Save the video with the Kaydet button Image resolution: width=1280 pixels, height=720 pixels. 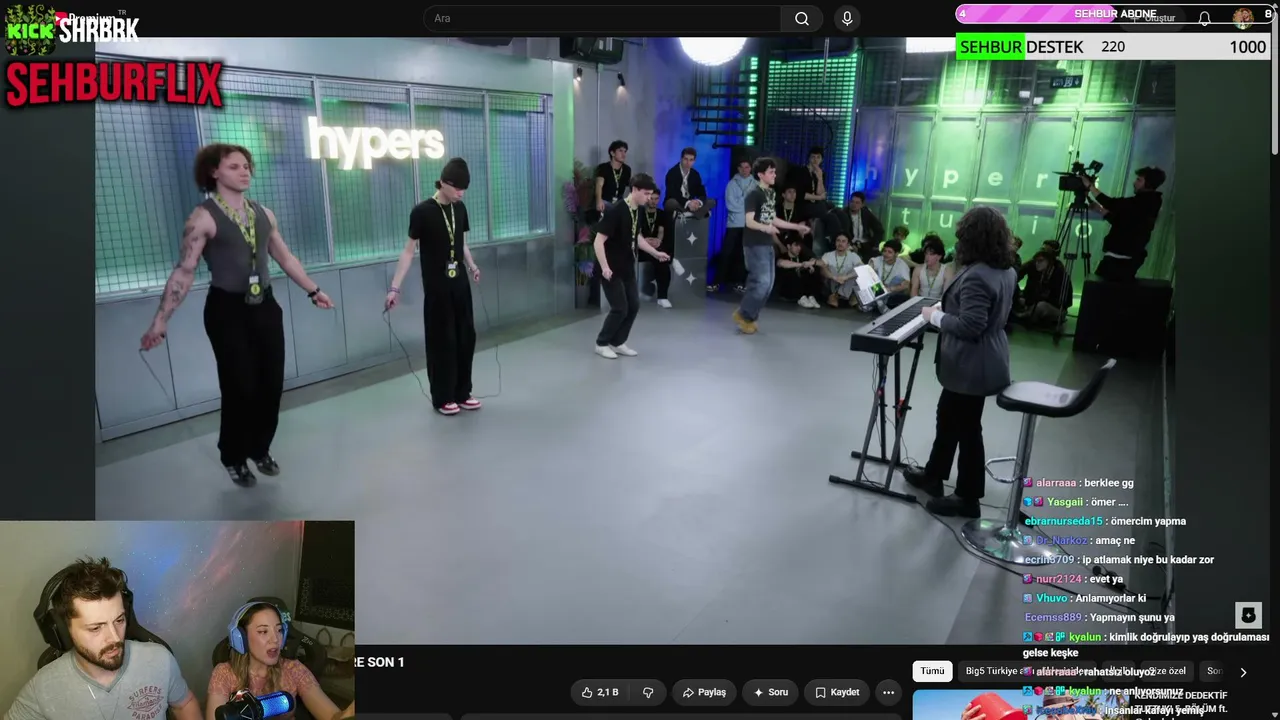click(837, 692)
